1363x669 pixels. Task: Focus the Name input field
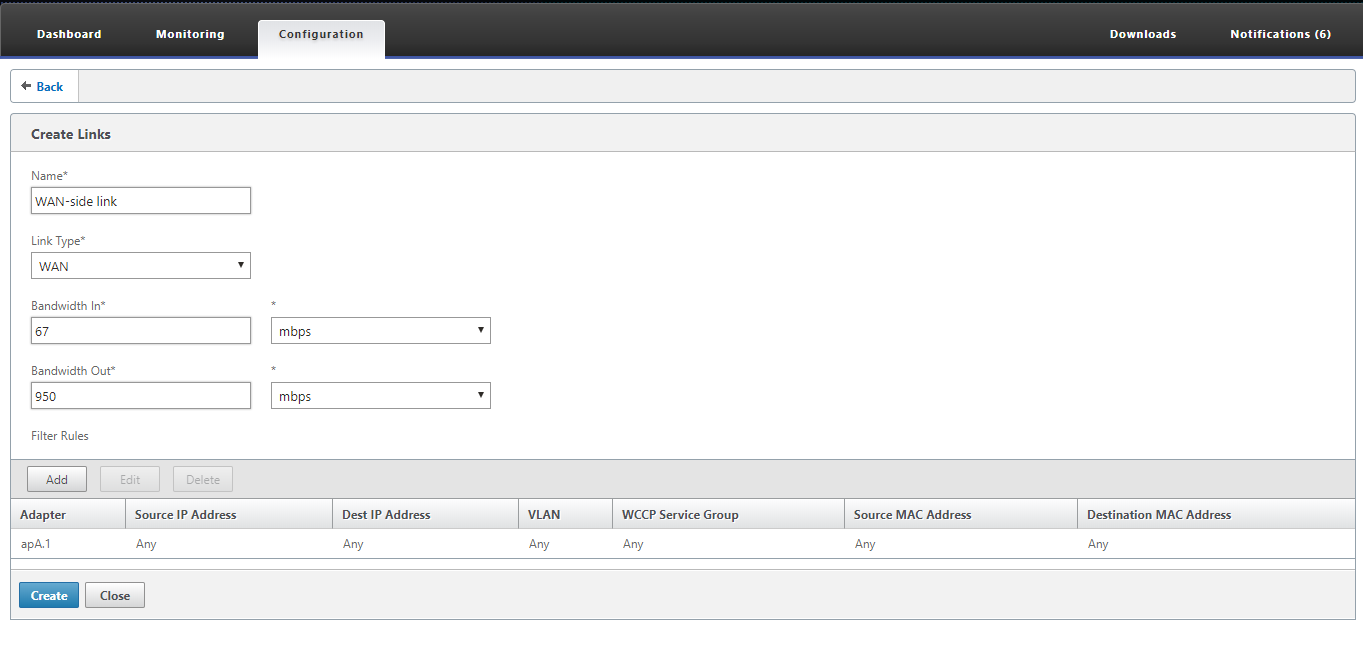click(141, 201)
